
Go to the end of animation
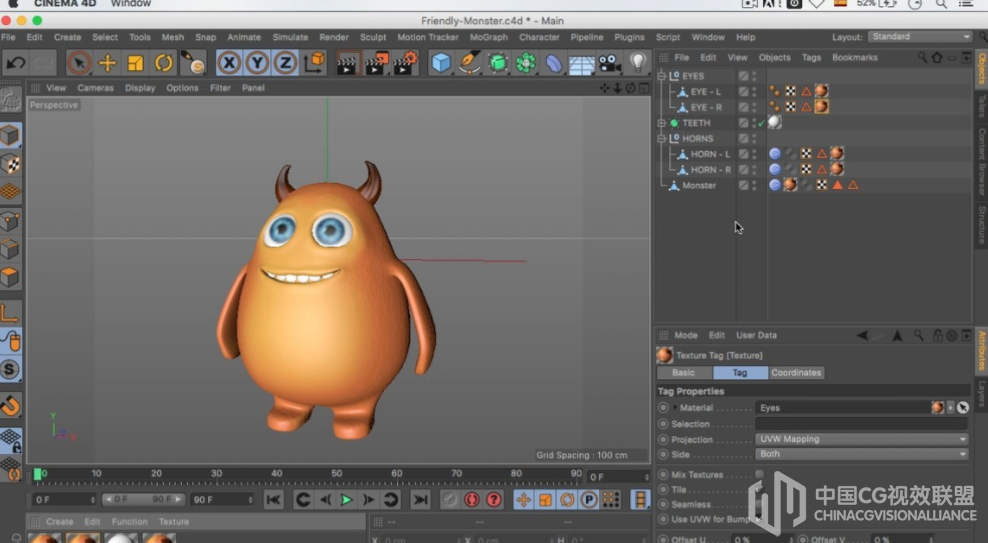420,500
